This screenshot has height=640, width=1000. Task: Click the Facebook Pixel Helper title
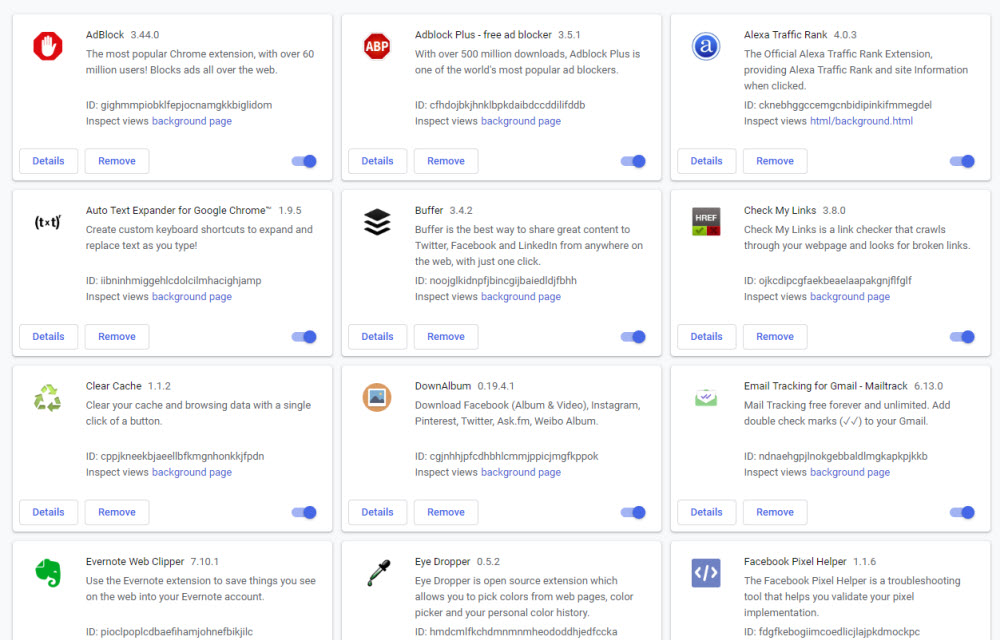[x=795, y=562]
